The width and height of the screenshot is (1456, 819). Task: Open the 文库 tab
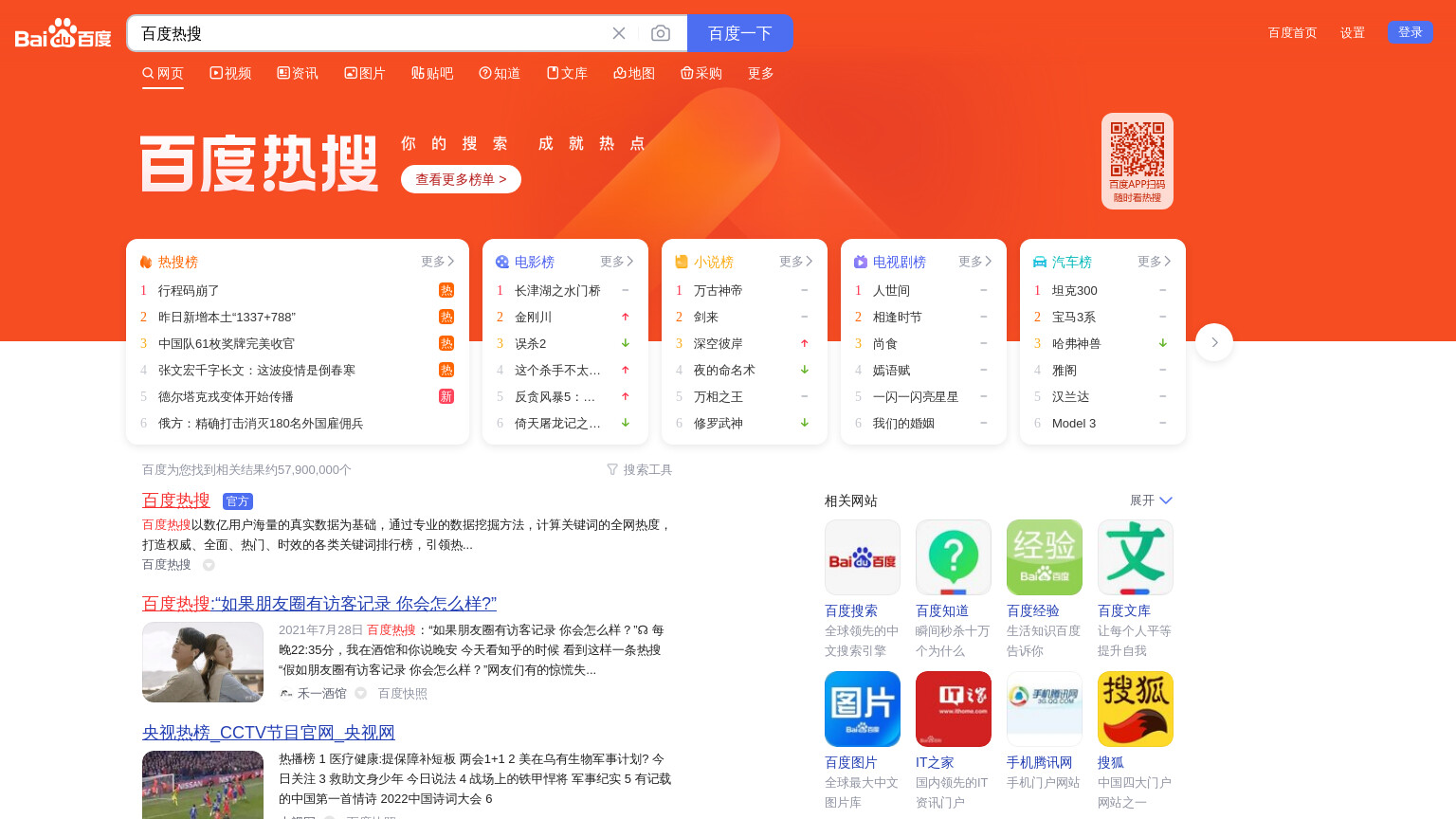pos(567,73)
